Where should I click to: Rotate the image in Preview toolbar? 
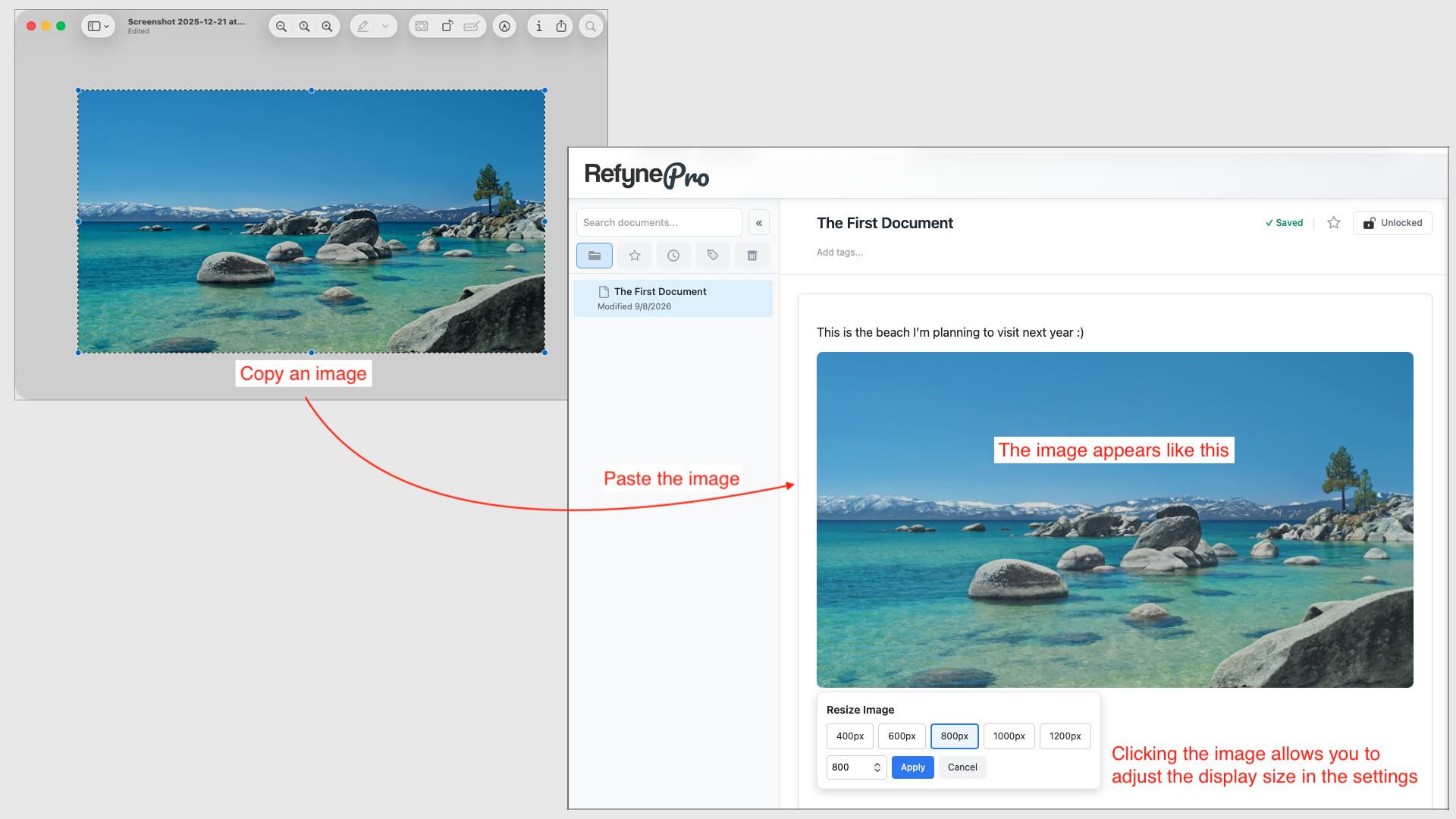click(x=447, y=27)
